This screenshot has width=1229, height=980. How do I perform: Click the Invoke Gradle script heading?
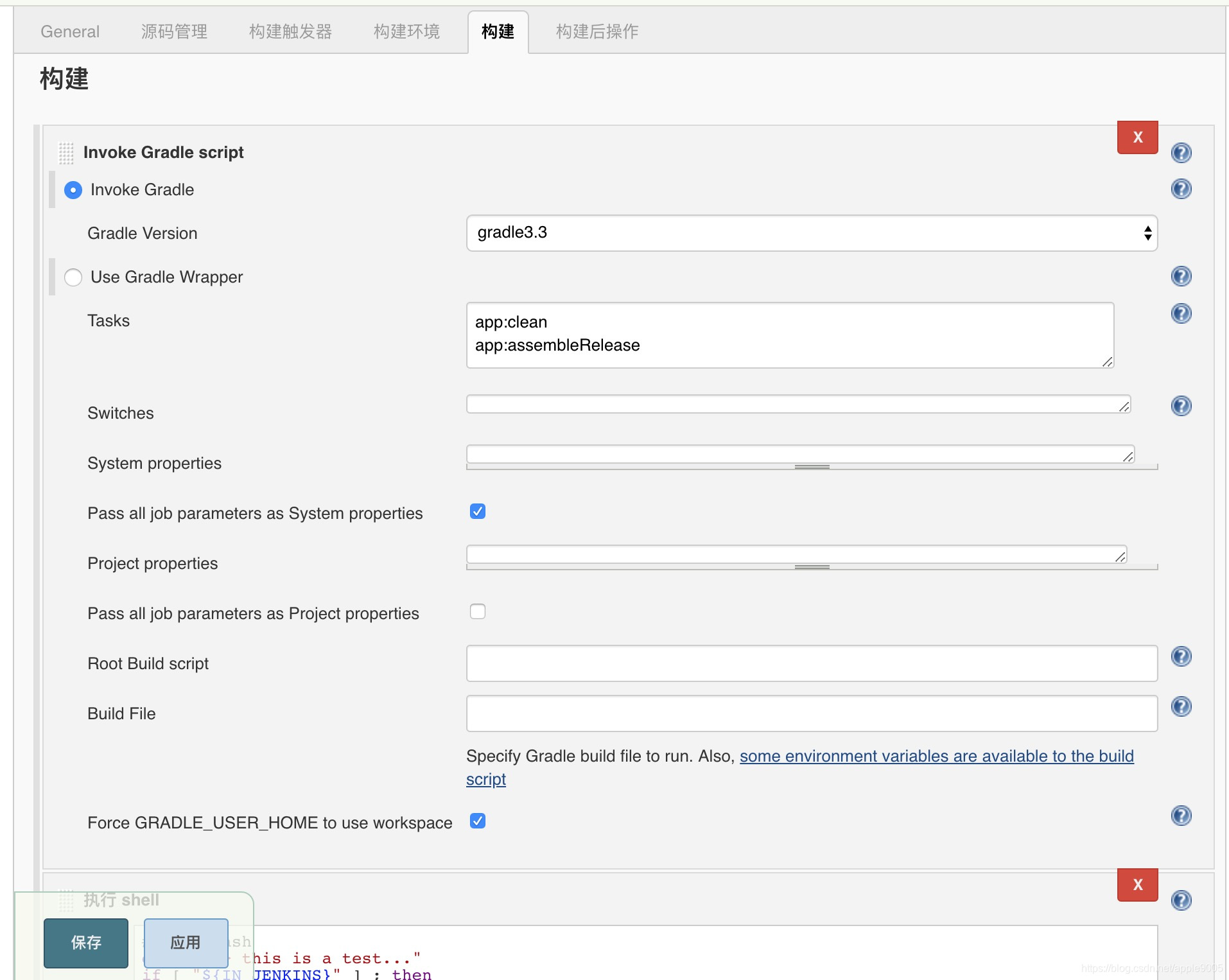click(164, 153)
